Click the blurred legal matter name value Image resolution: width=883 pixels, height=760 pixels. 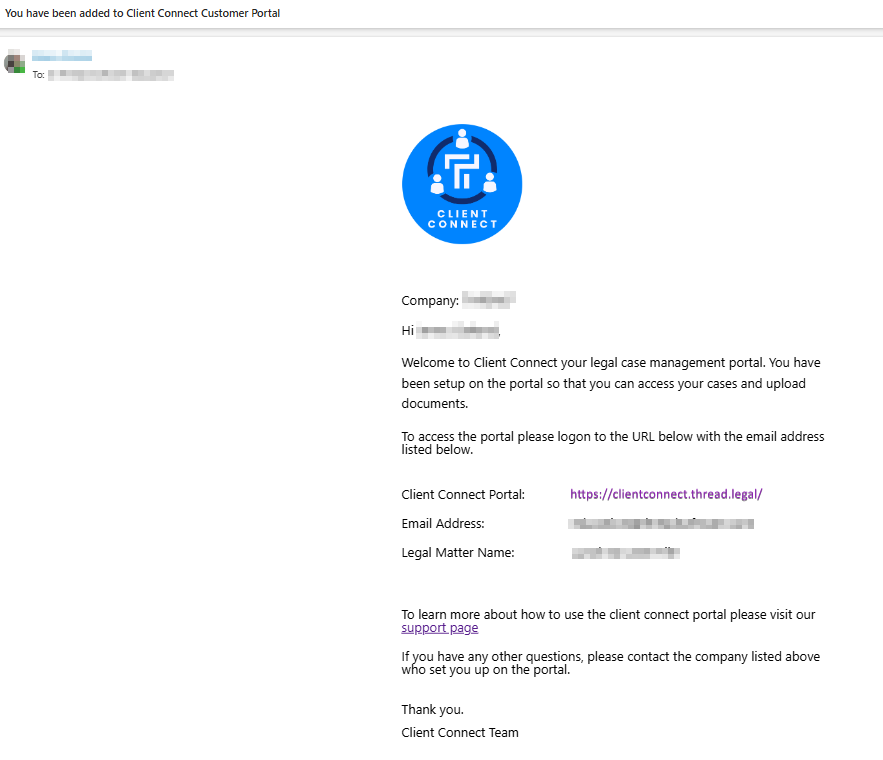[x=626, y=553]
